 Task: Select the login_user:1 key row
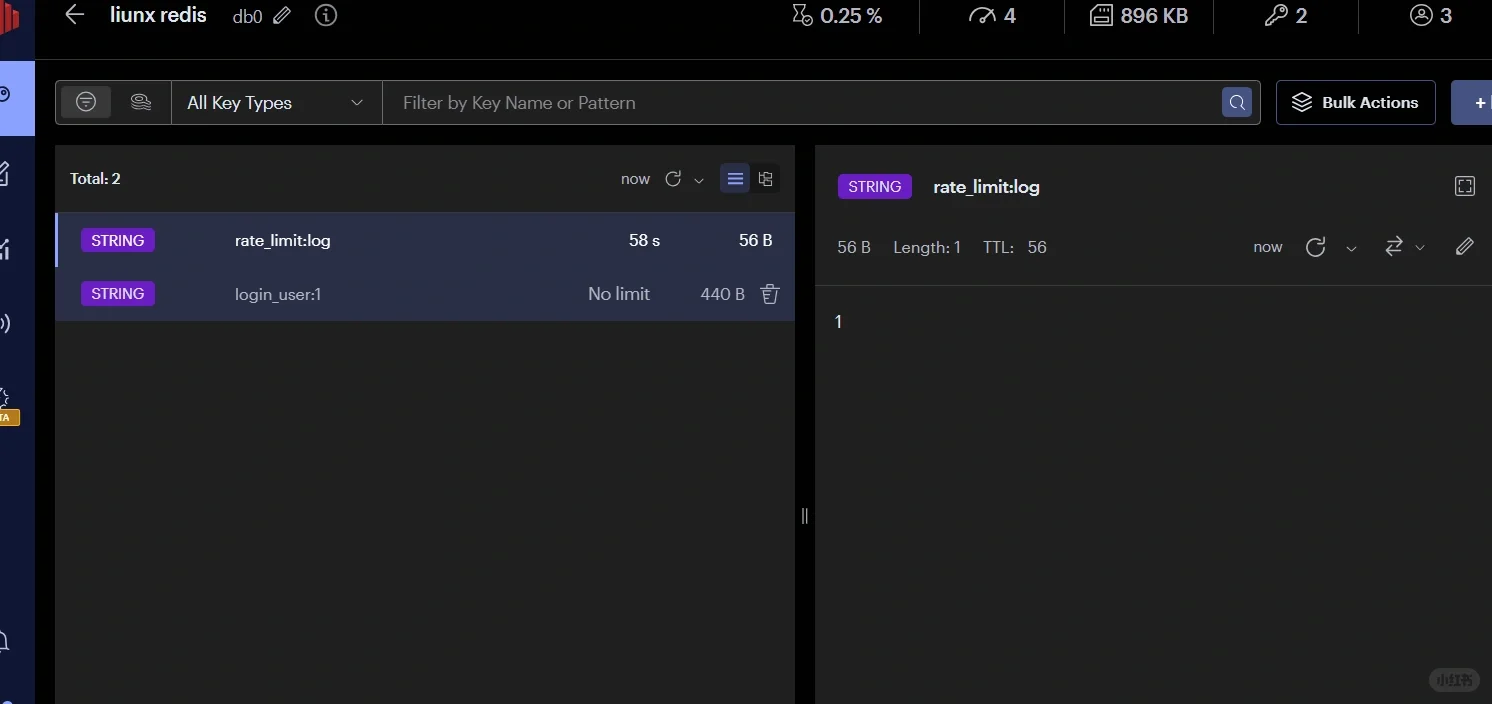[425, 294]
